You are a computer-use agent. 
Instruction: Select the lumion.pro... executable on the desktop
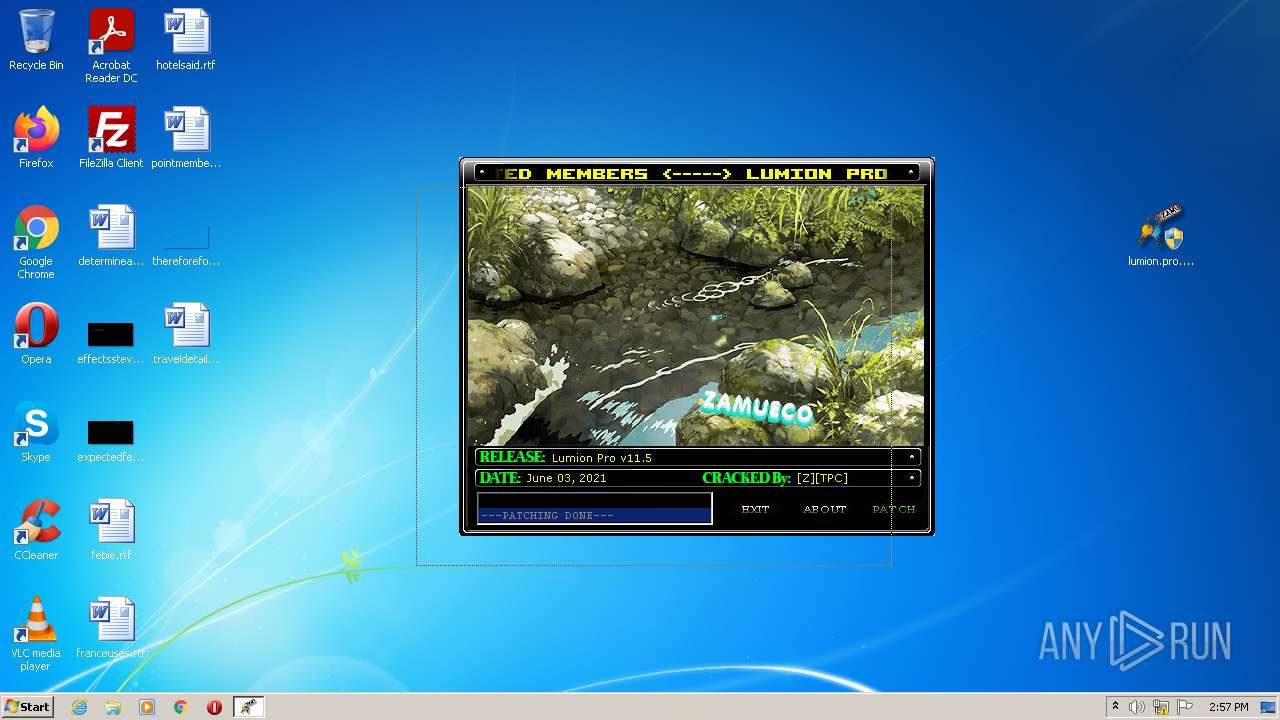[x=1161, y=236]
